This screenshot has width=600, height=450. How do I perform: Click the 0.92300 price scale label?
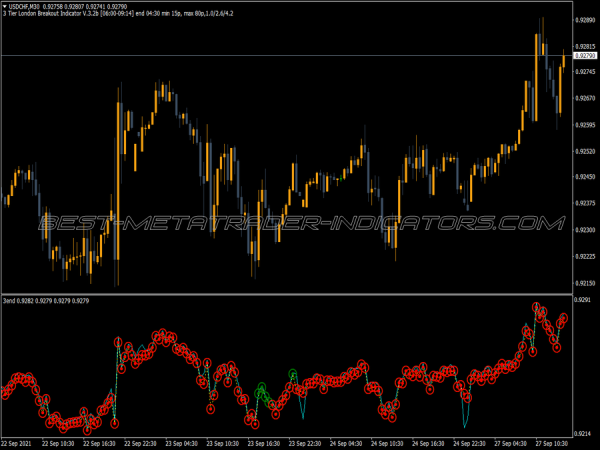click(585, 230)
